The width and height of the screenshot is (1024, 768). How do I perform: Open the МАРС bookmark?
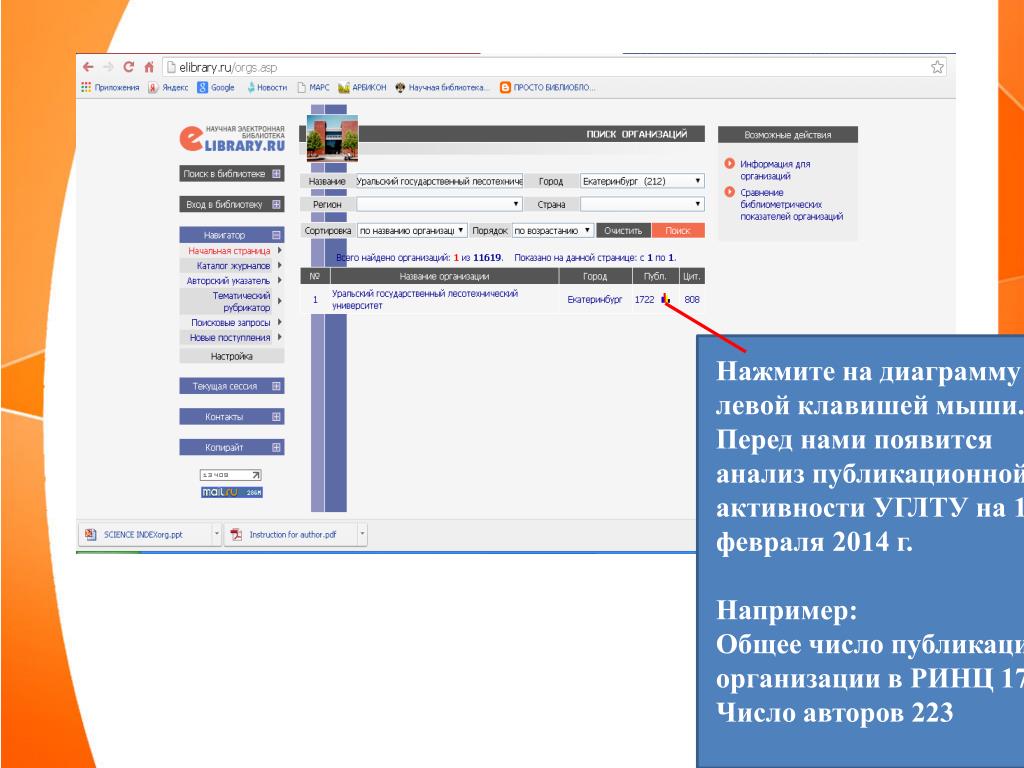tap(313, 88)
